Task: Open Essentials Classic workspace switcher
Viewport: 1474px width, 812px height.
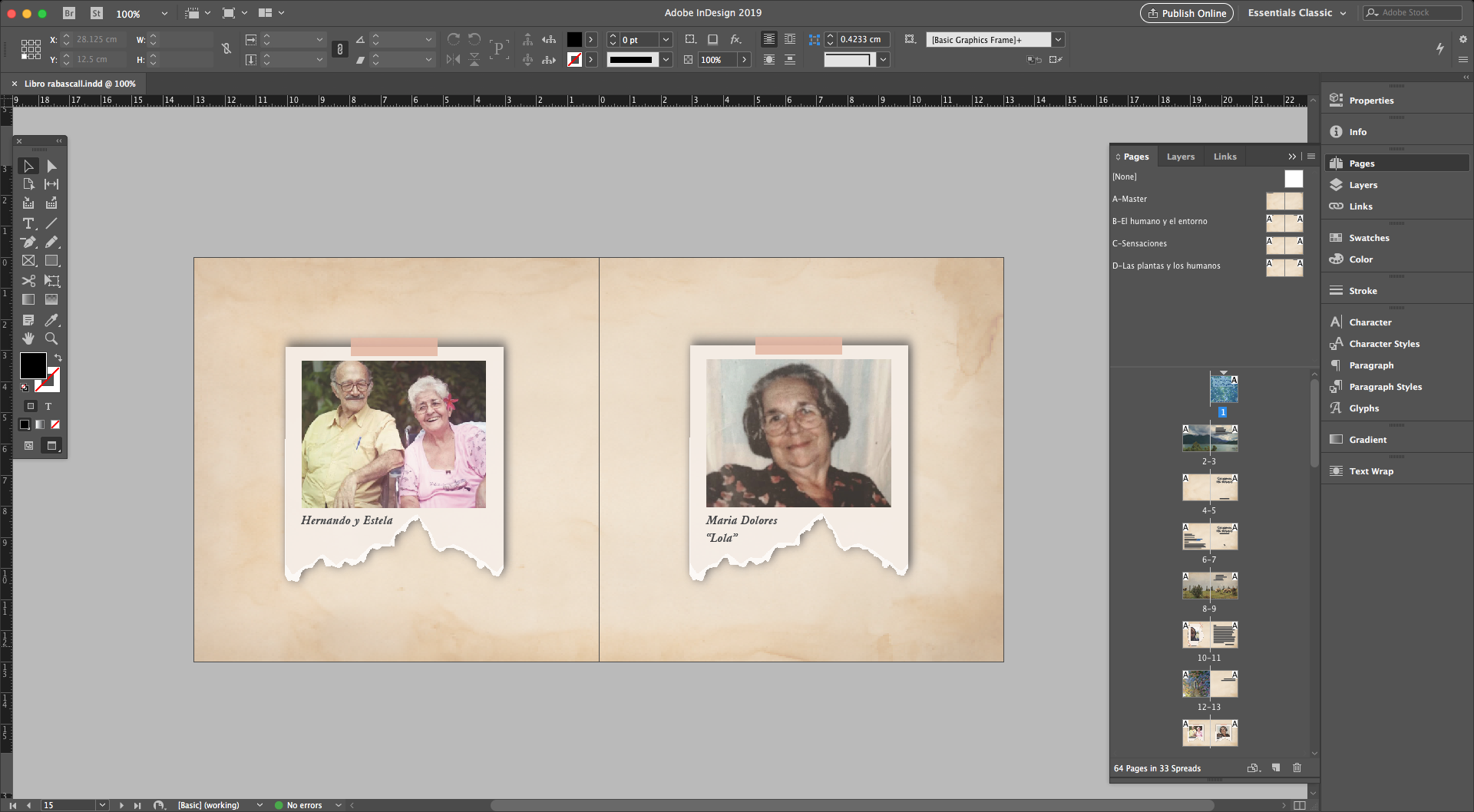Action: [x=1297, y=13]
